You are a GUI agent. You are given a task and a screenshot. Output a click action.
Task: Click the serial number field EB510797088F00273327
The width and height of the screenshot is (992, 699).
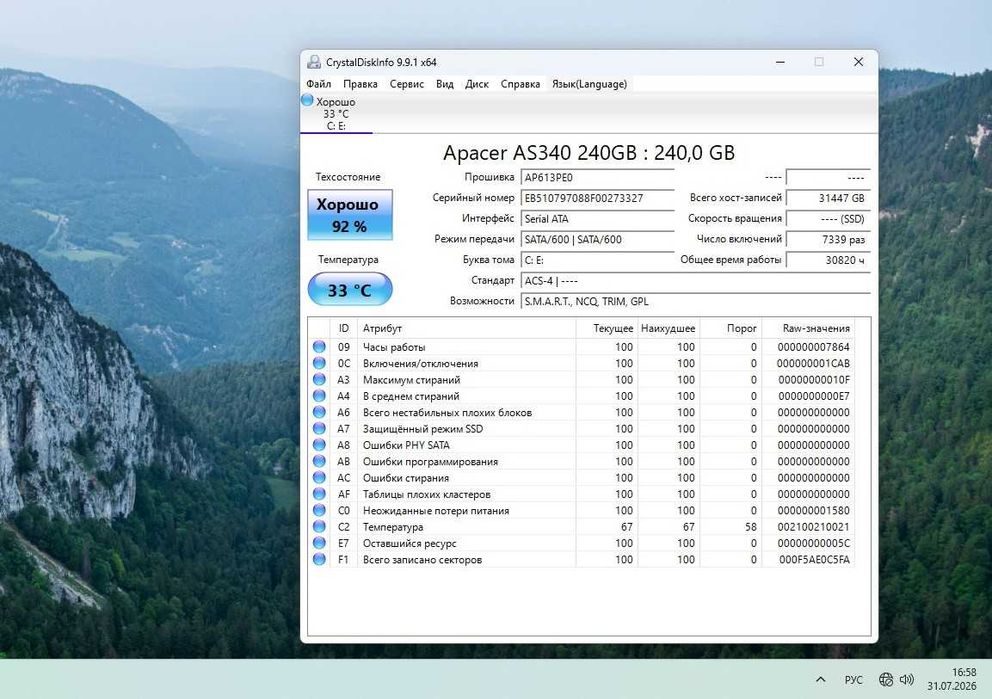(598, 198)
